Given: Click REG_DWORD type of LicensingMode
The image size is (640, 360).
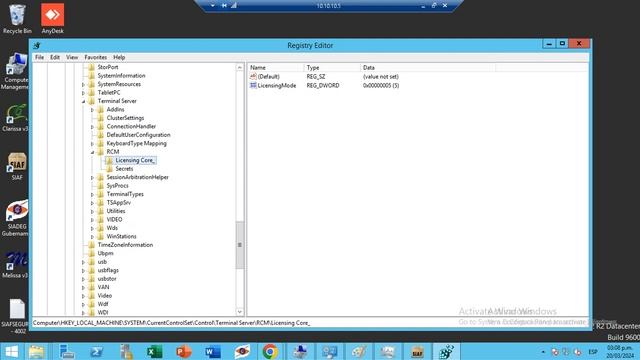Looking at the screenshot, I should (x=323, y=86).
